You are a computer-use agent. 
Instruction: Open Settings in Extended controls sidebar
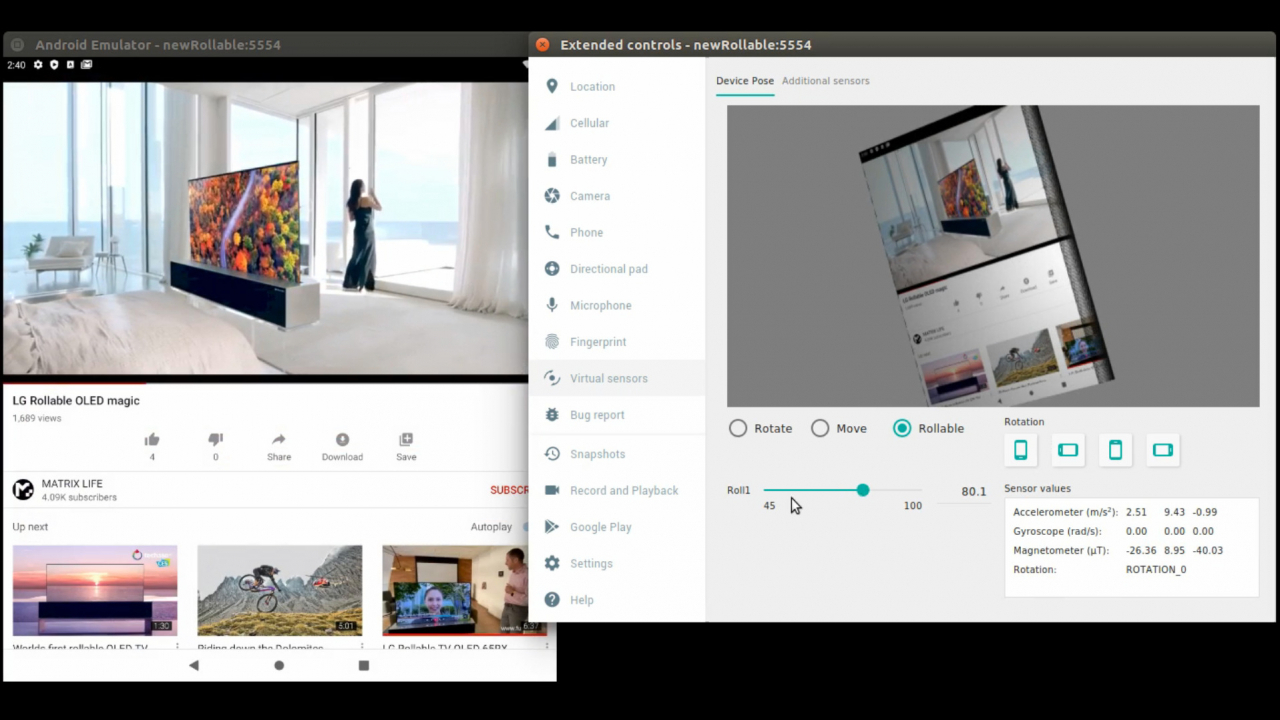(x=617, y=564)
